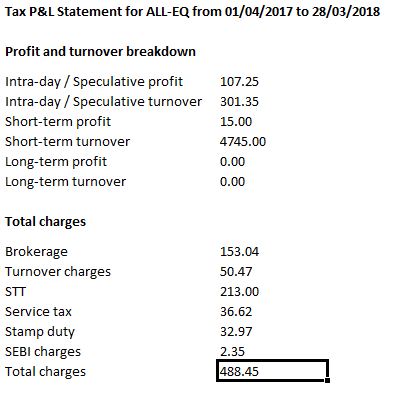Viewport: 413px width, 395px height.
Task: Click the fill handle of the selected cell
Action: (327, 380)
